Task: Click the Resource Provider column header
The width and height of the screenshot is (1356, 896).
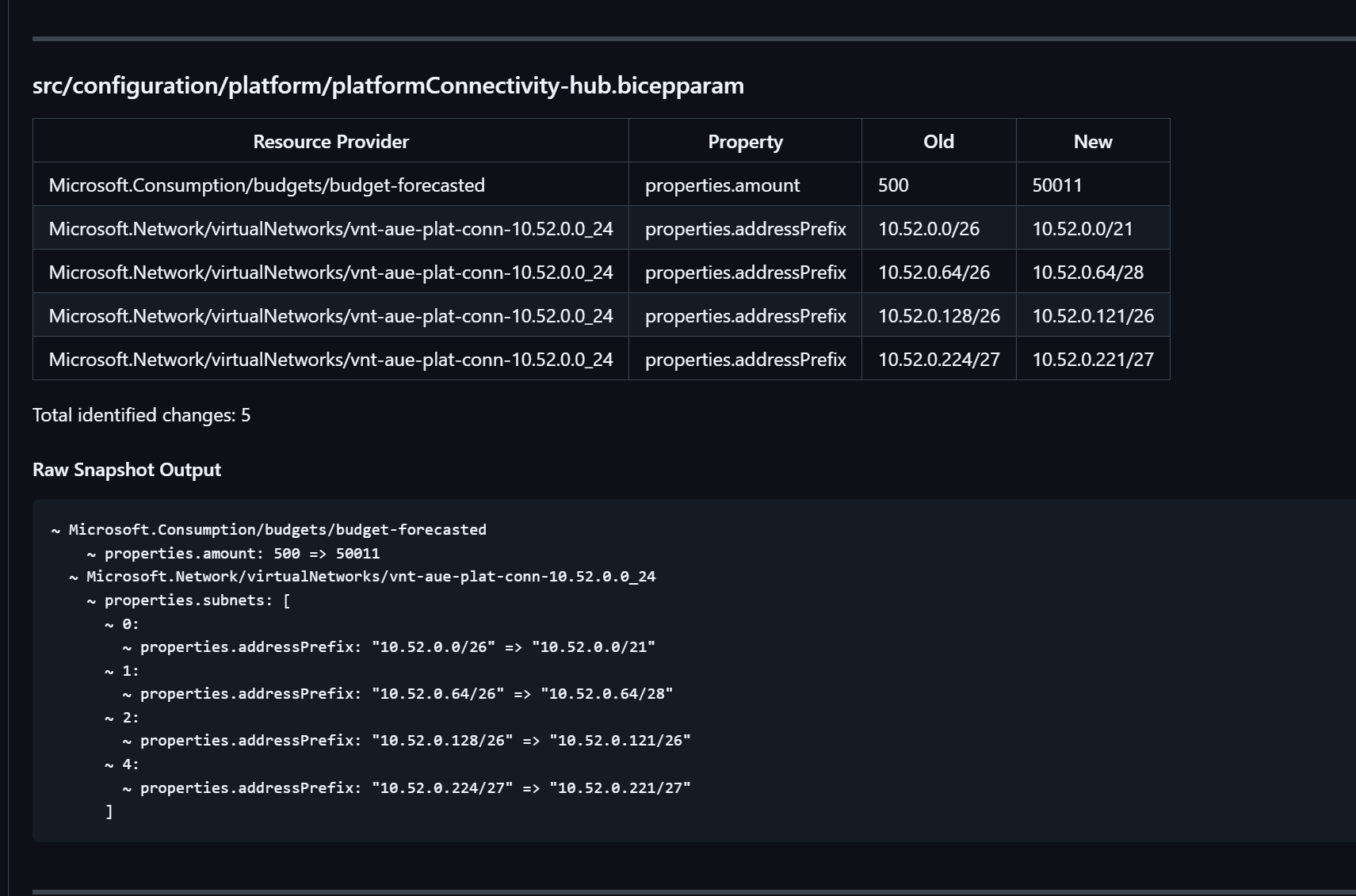Action: click(330, 141)
